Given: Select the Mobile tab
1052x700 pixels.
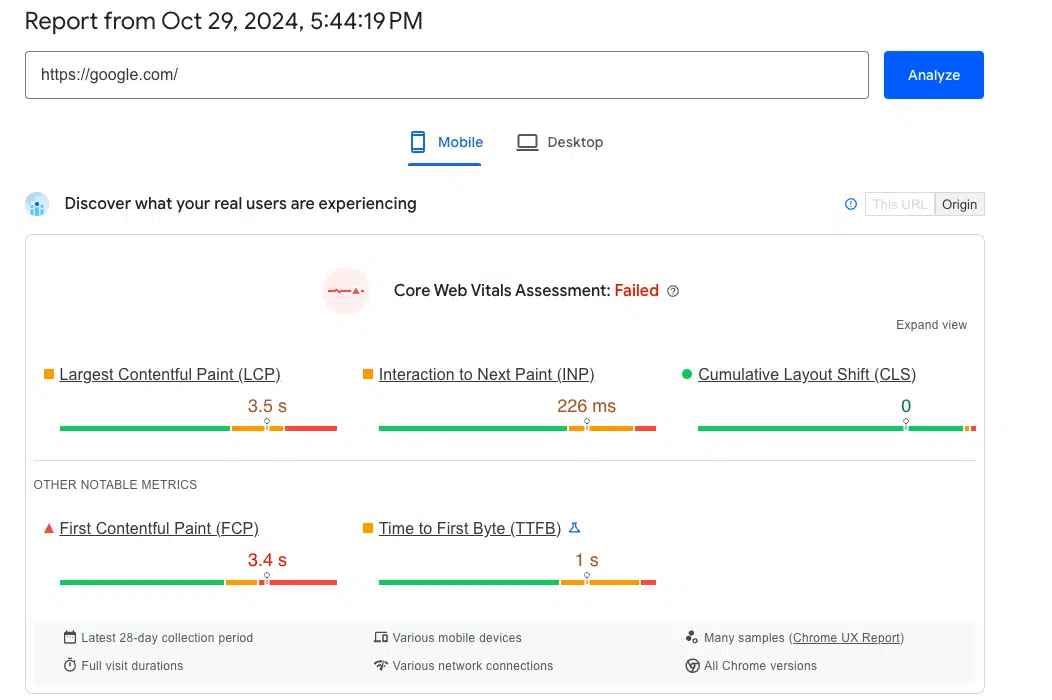Looking at the screenshot, I should tap(445, 142).
